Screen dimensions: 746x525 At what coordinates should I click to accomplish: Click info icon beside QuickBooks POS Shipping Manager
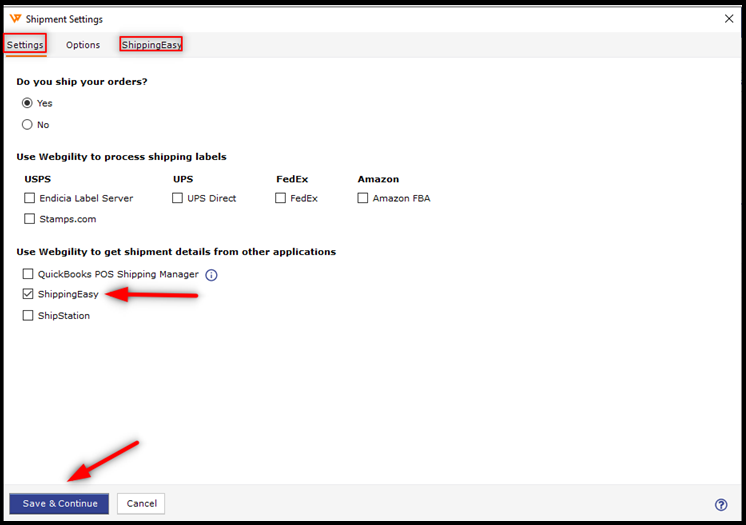pyautogui.click(x=211, y=275)
